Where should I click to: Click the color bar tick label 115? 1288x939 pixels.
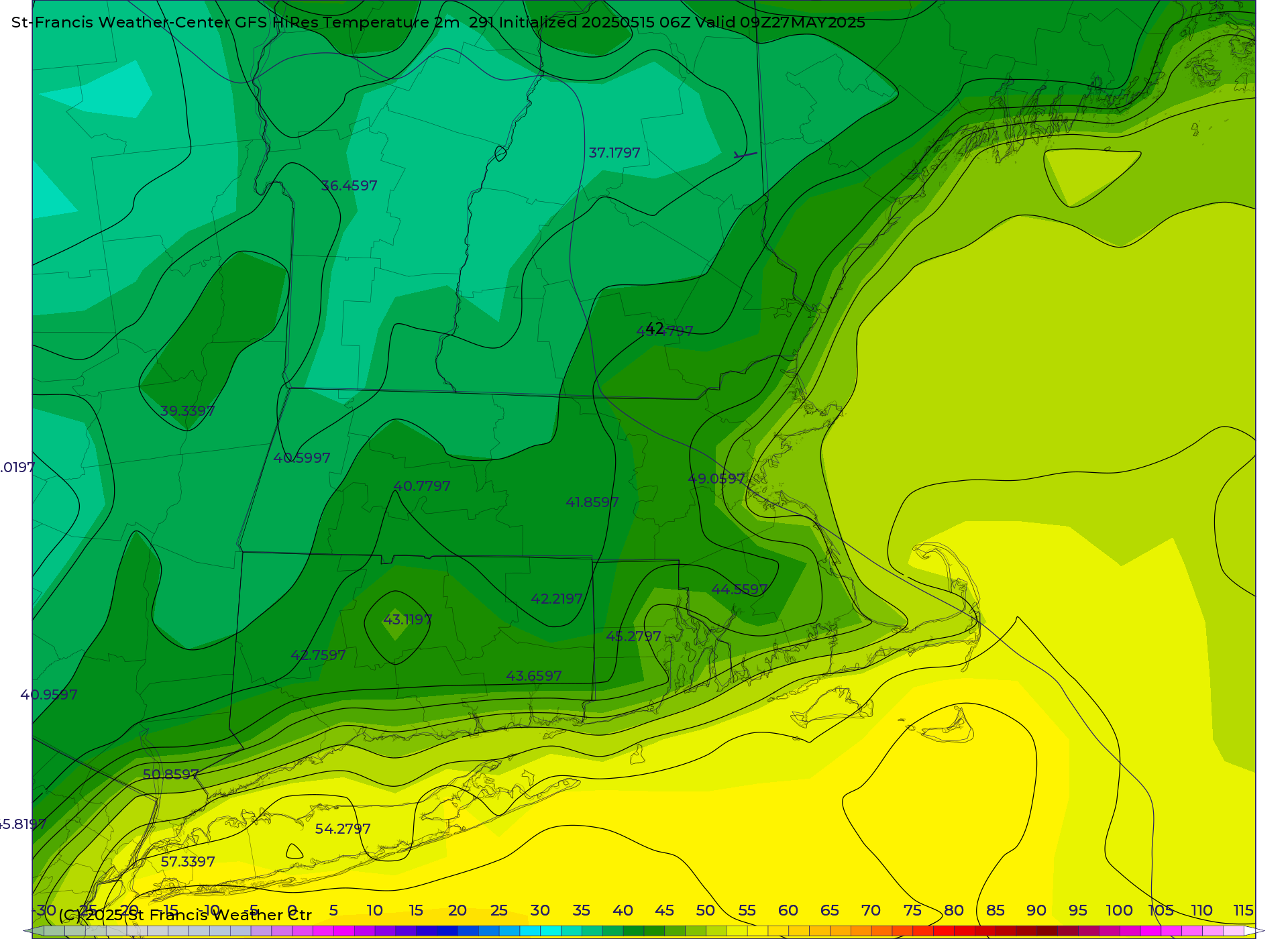coord(1244,911)
